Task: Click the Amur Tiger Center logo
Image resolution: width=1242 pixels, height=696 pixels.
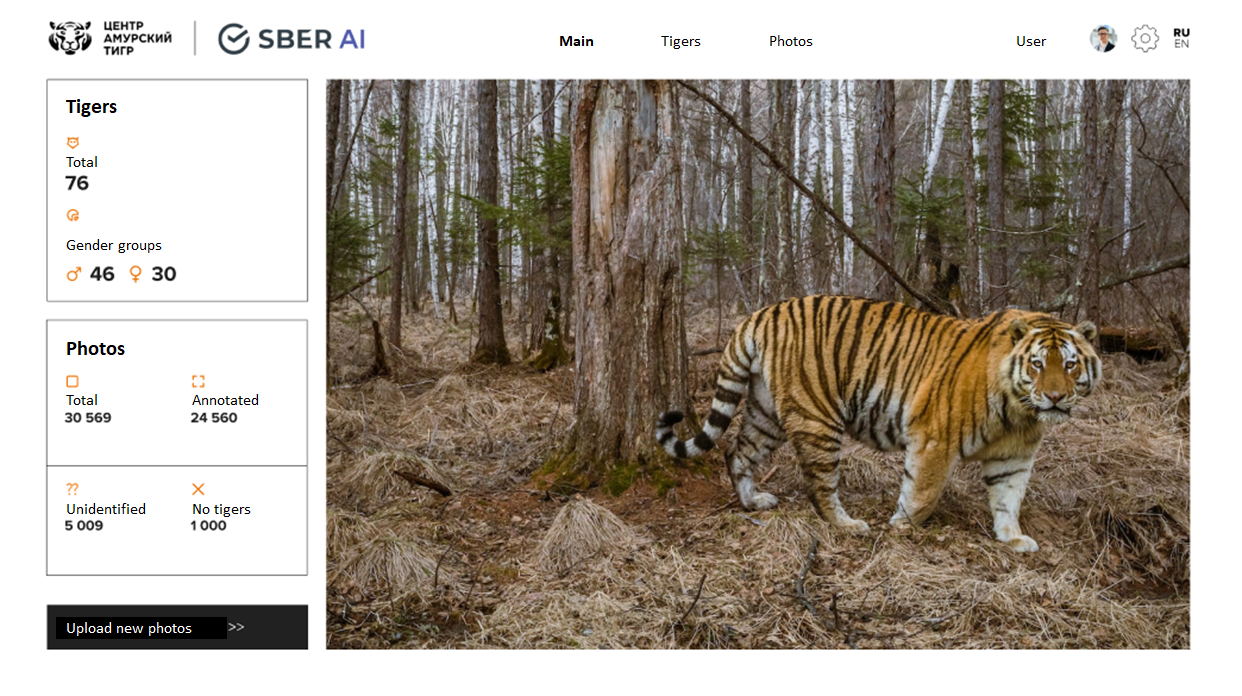Action: tap(110, 38)
